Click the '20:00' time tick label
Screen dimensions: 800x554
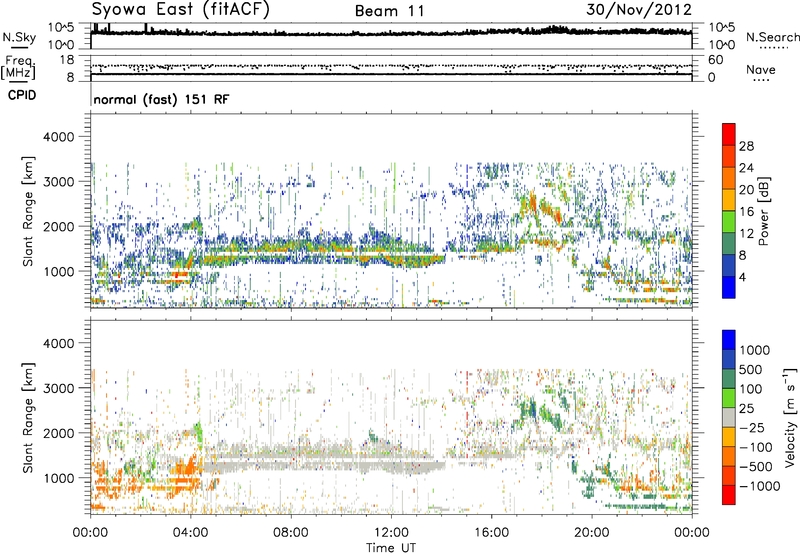(x=592, y=533)
